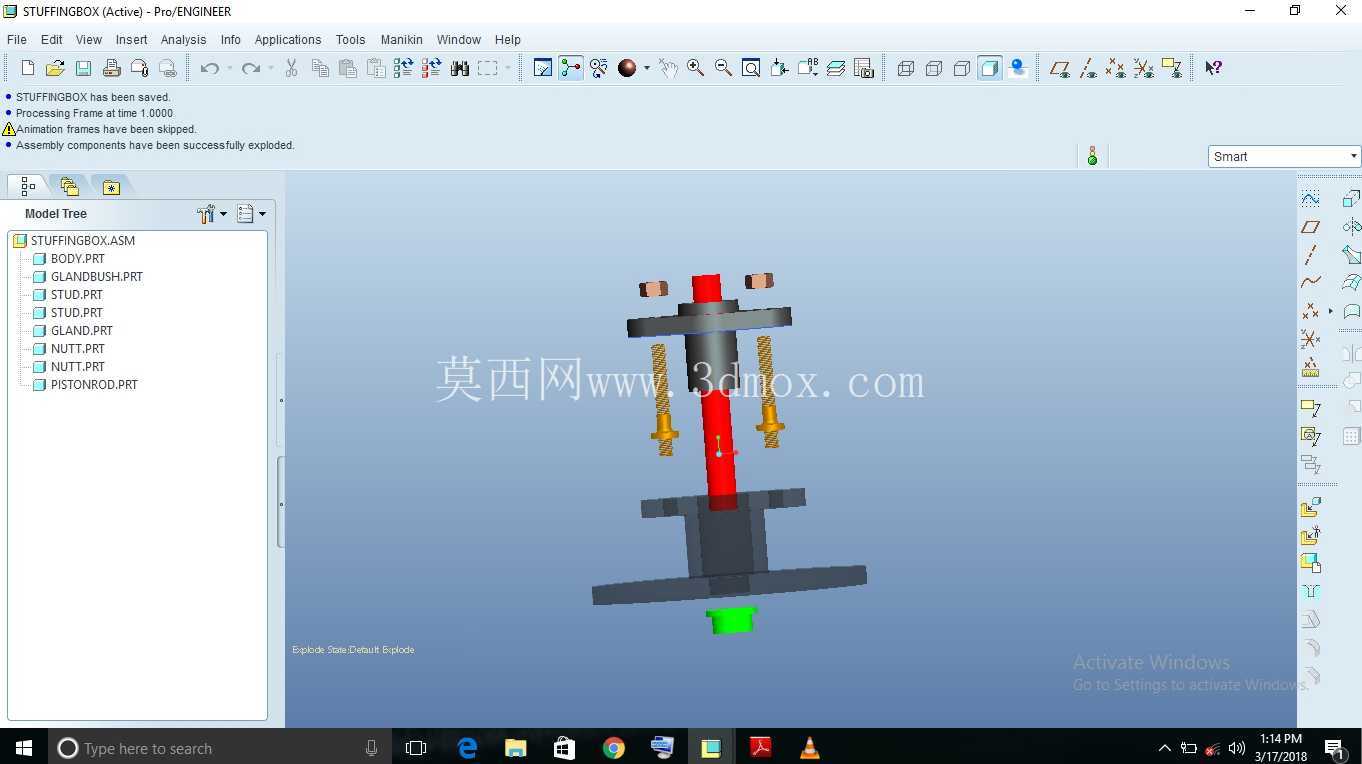Click the appearance color sphere swatch
The image size is (1362, 764).
627,68
